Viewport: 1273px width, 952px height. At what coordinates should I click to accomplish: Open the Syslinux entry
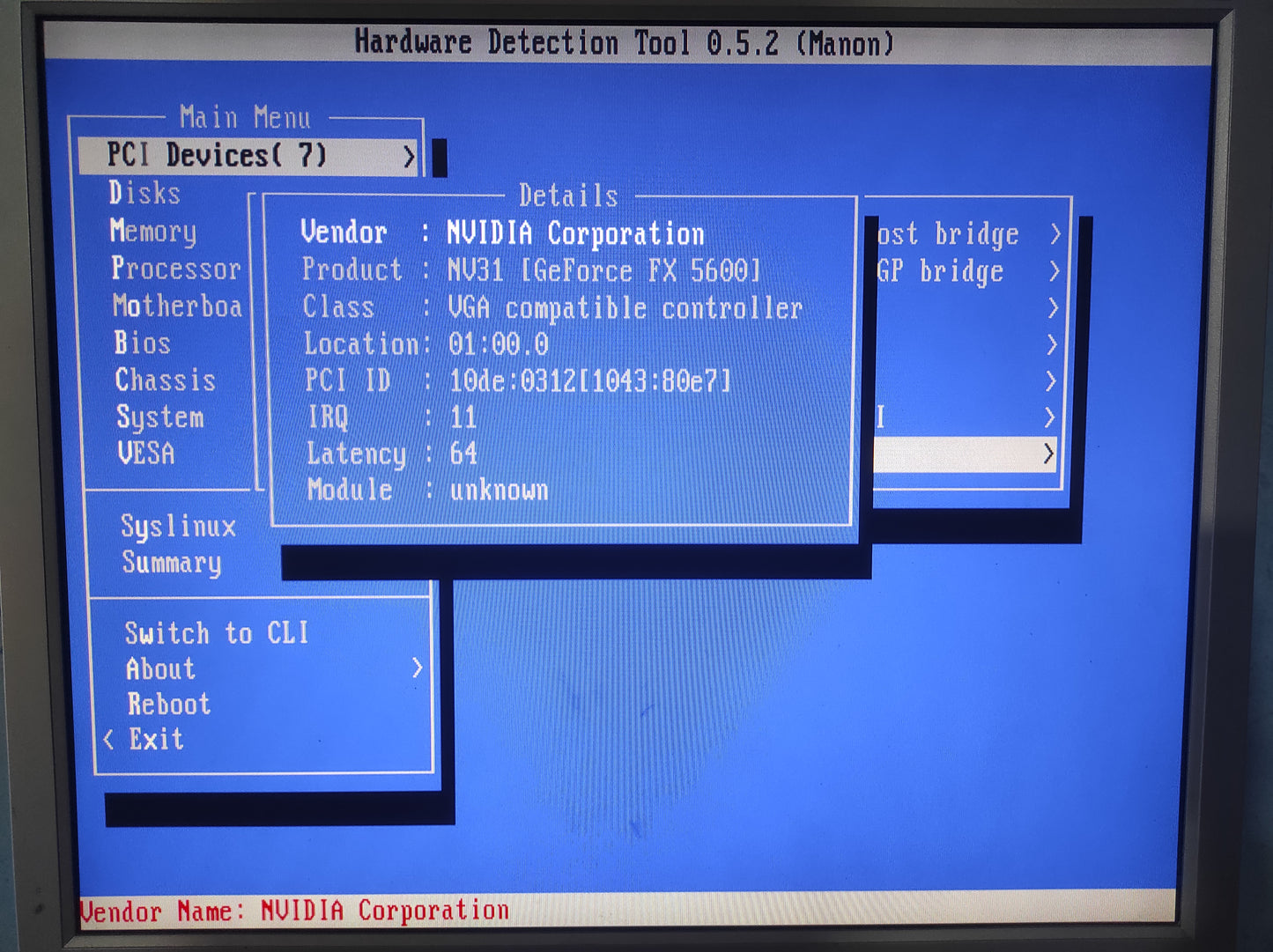[178, 527]
